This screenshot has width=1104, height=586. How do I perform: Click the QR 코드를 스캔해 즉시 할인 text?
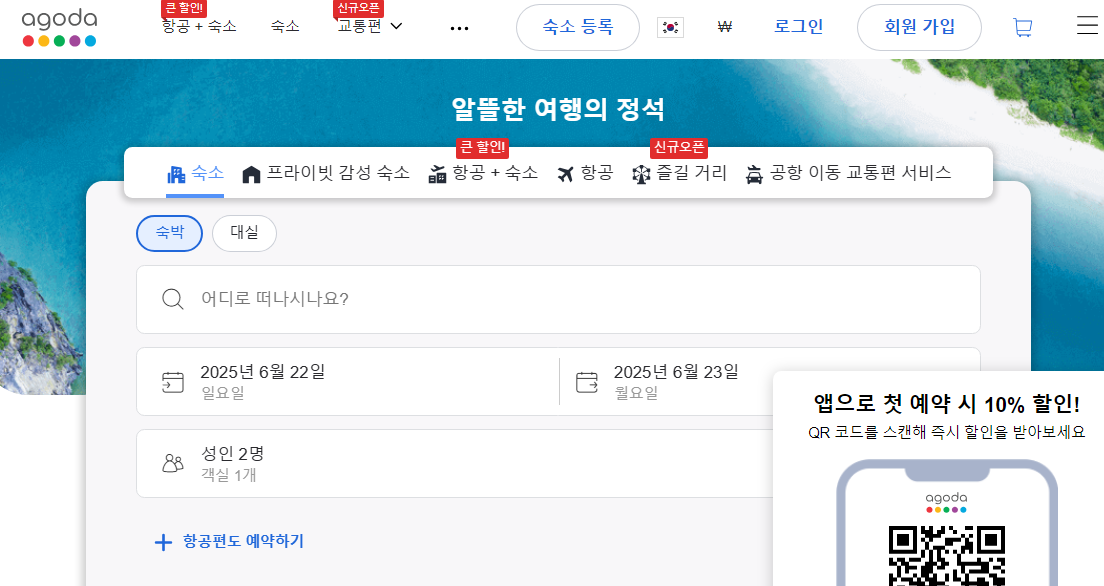(947, 432)
